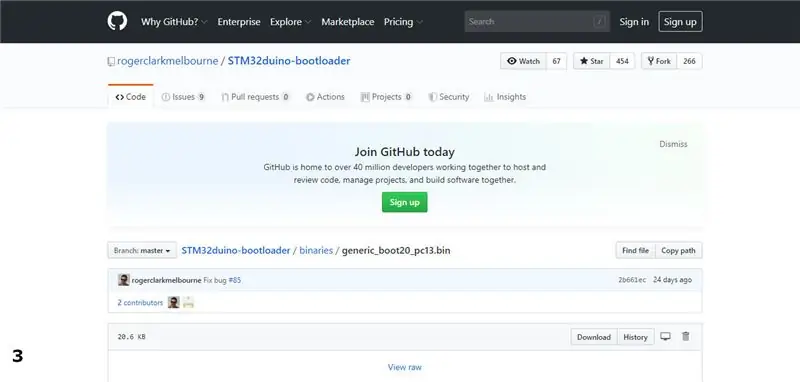Viewport: 800px width, 382px height.
Task: Open the desktop display icon next to History
Action: click(x=665, y=337)
